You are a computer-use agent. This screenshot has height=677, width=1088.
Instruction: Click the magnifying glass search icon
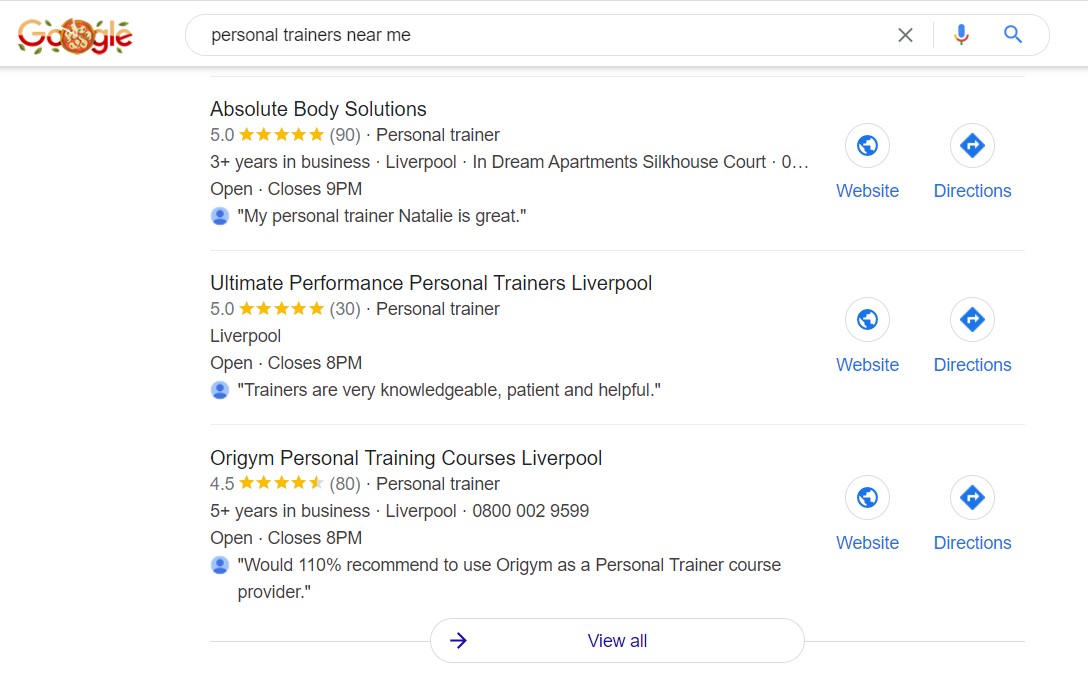pyautogui.click(x=1013, y=34)
